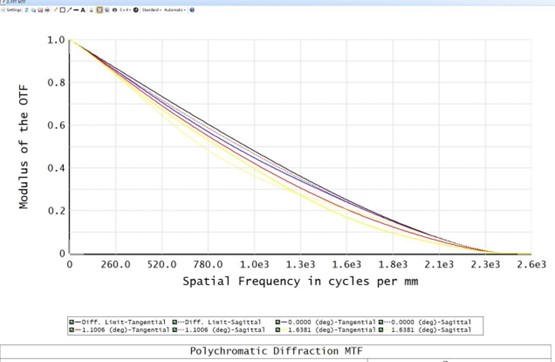Click the lock window icon
Viewport: 555px width, 362px height.
tap(91, 10)
